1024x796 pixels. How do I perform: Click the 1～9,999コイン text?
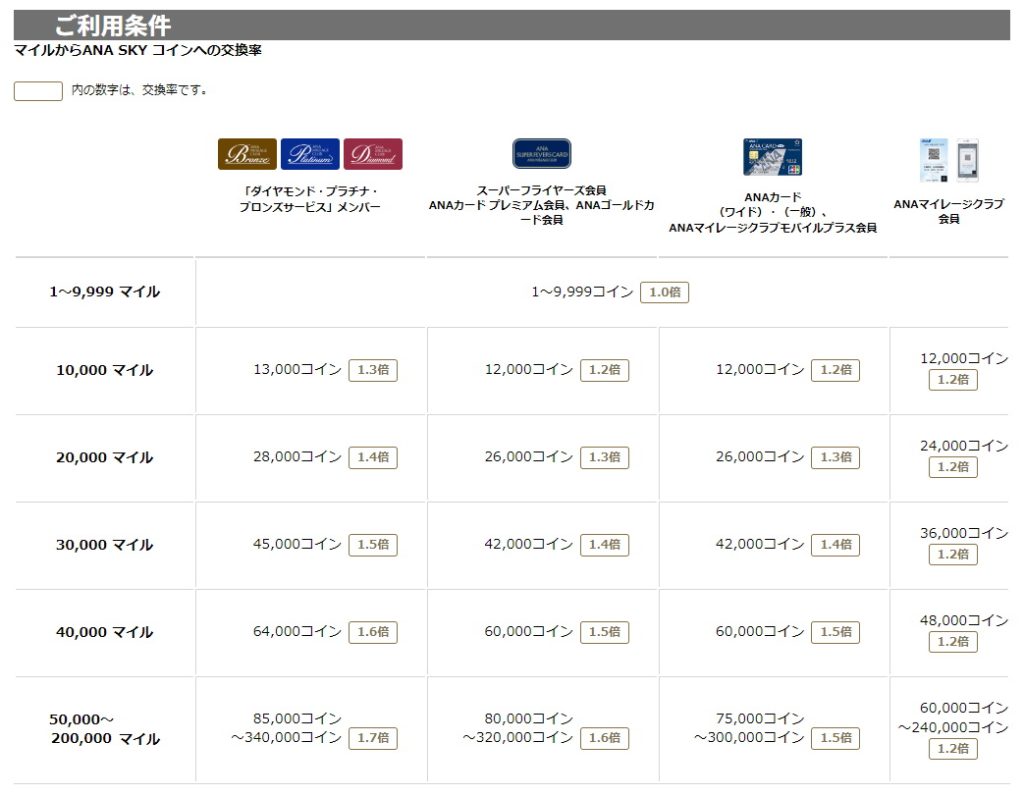click(582, 292)
